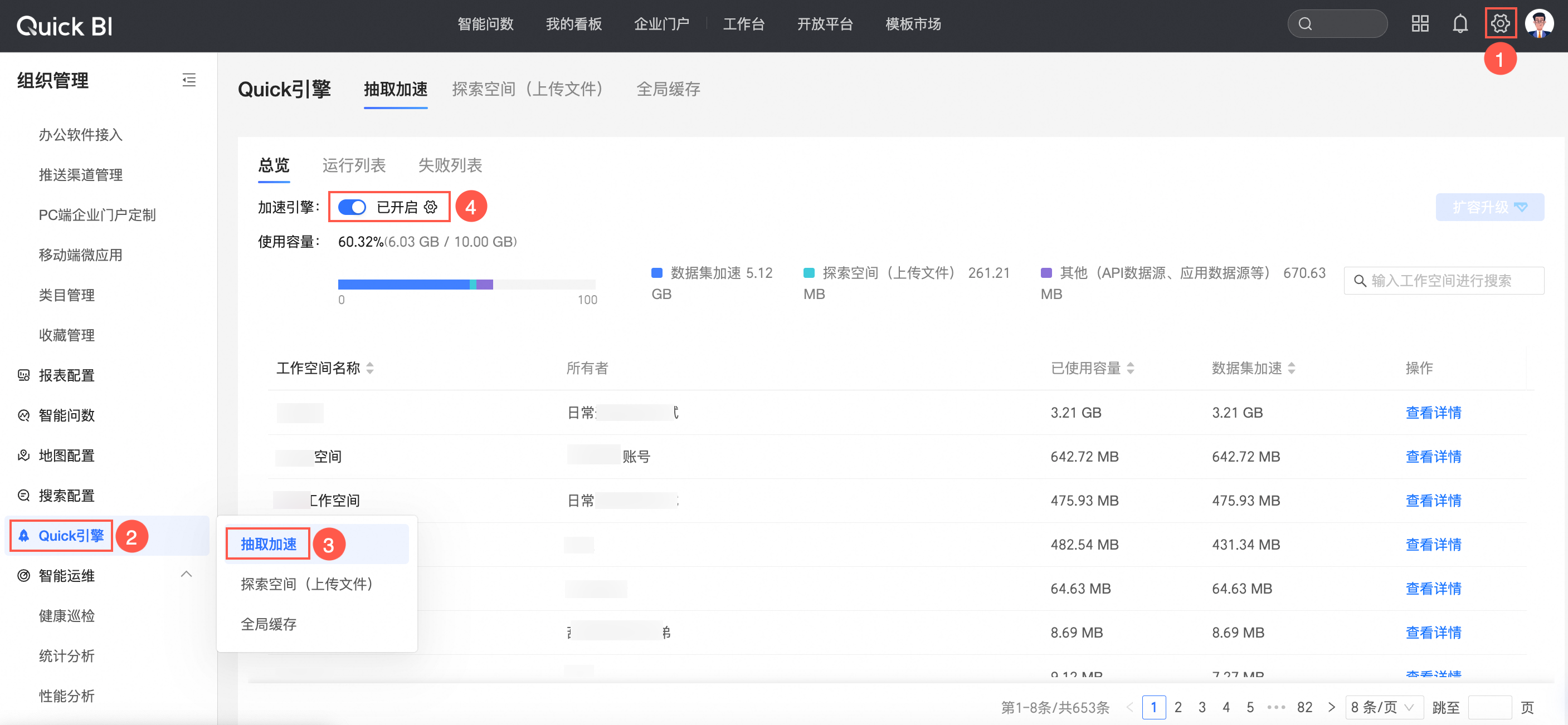1568x725 pixels.
Task: Go to next page arrow
Action: 1331,707
